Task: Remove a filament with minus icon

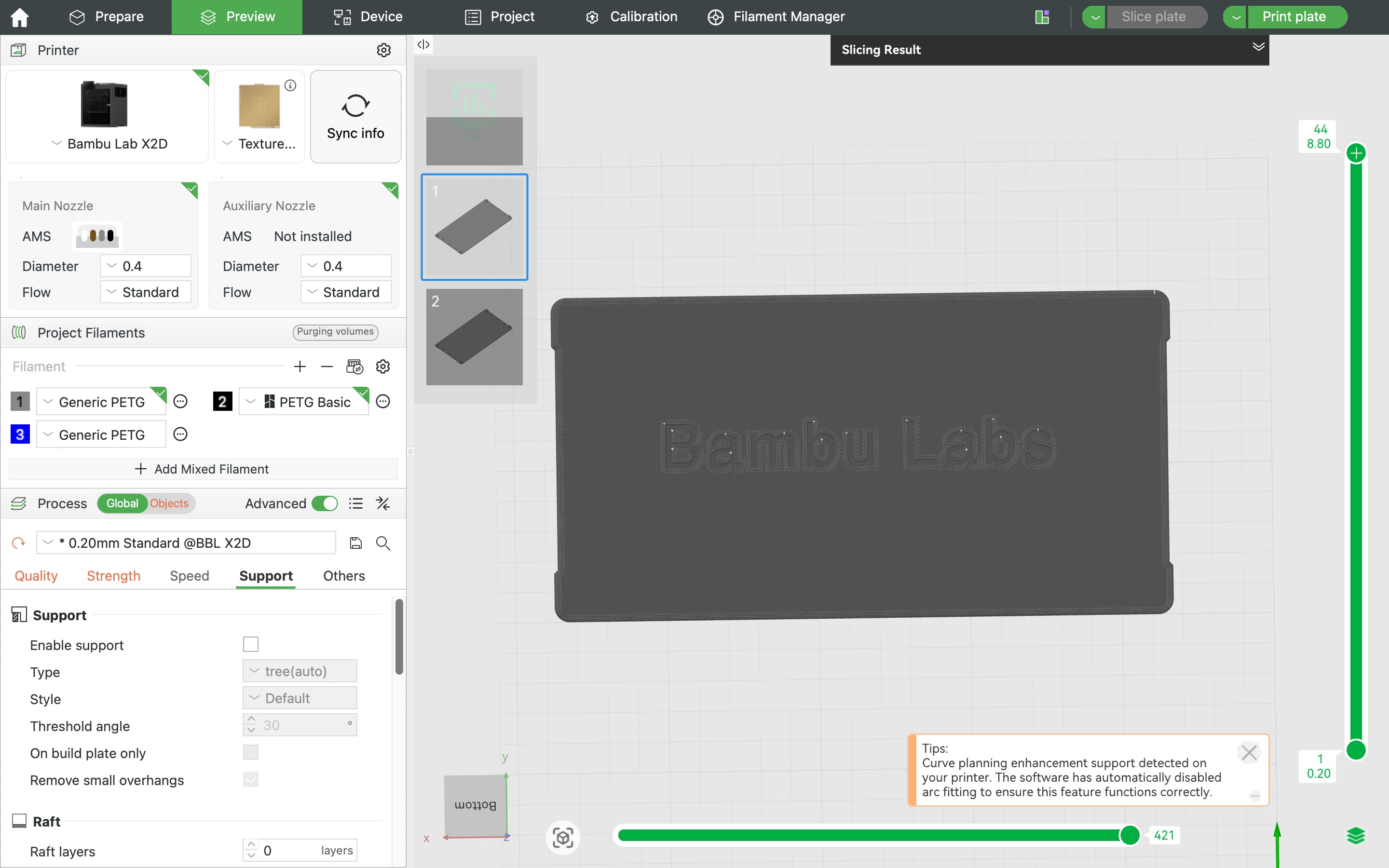Action: click(327, 366)
